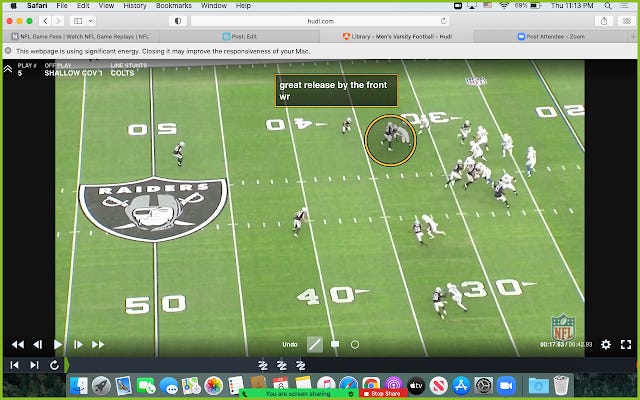640x400 pixels.
Task: Open Google Chrome from the Dock
Action: pyautogui.click(x=371, y=385)
